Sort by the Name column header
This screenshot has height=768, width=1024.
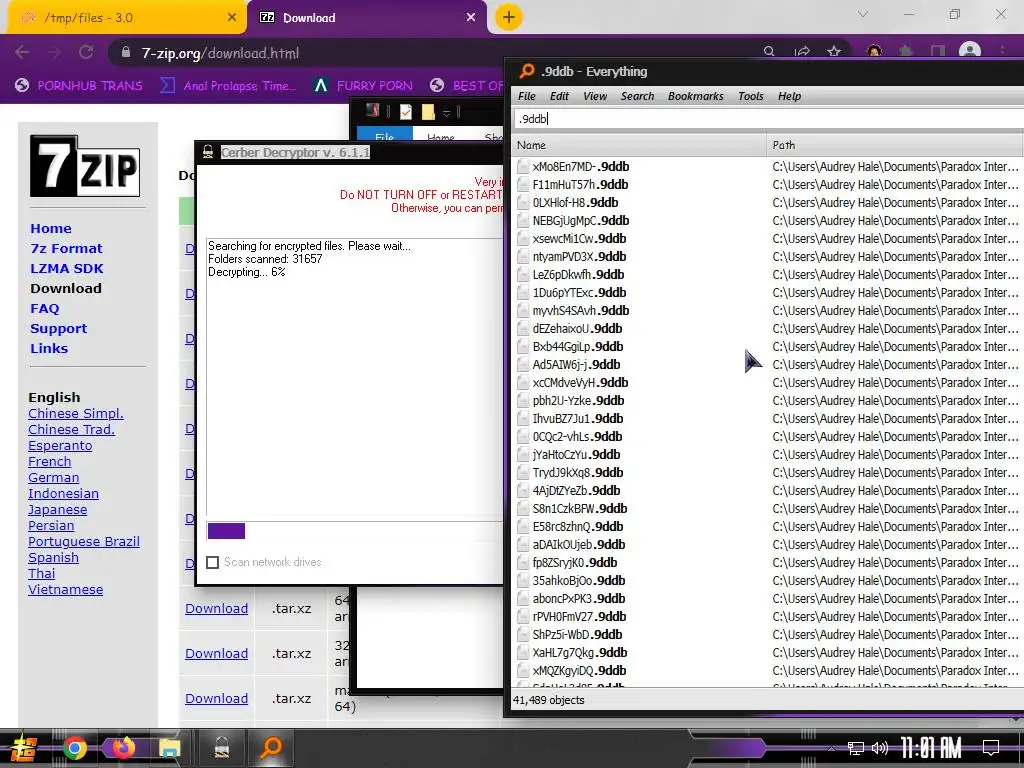639,145
